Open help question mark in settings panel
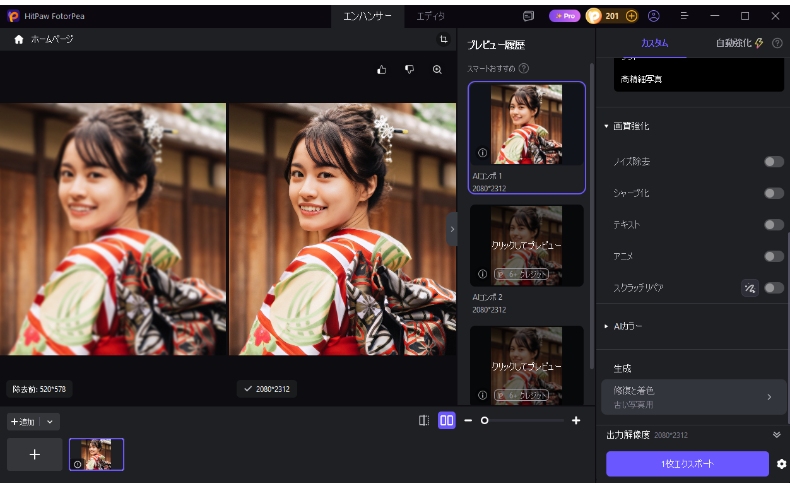 [x=777, y=43]
